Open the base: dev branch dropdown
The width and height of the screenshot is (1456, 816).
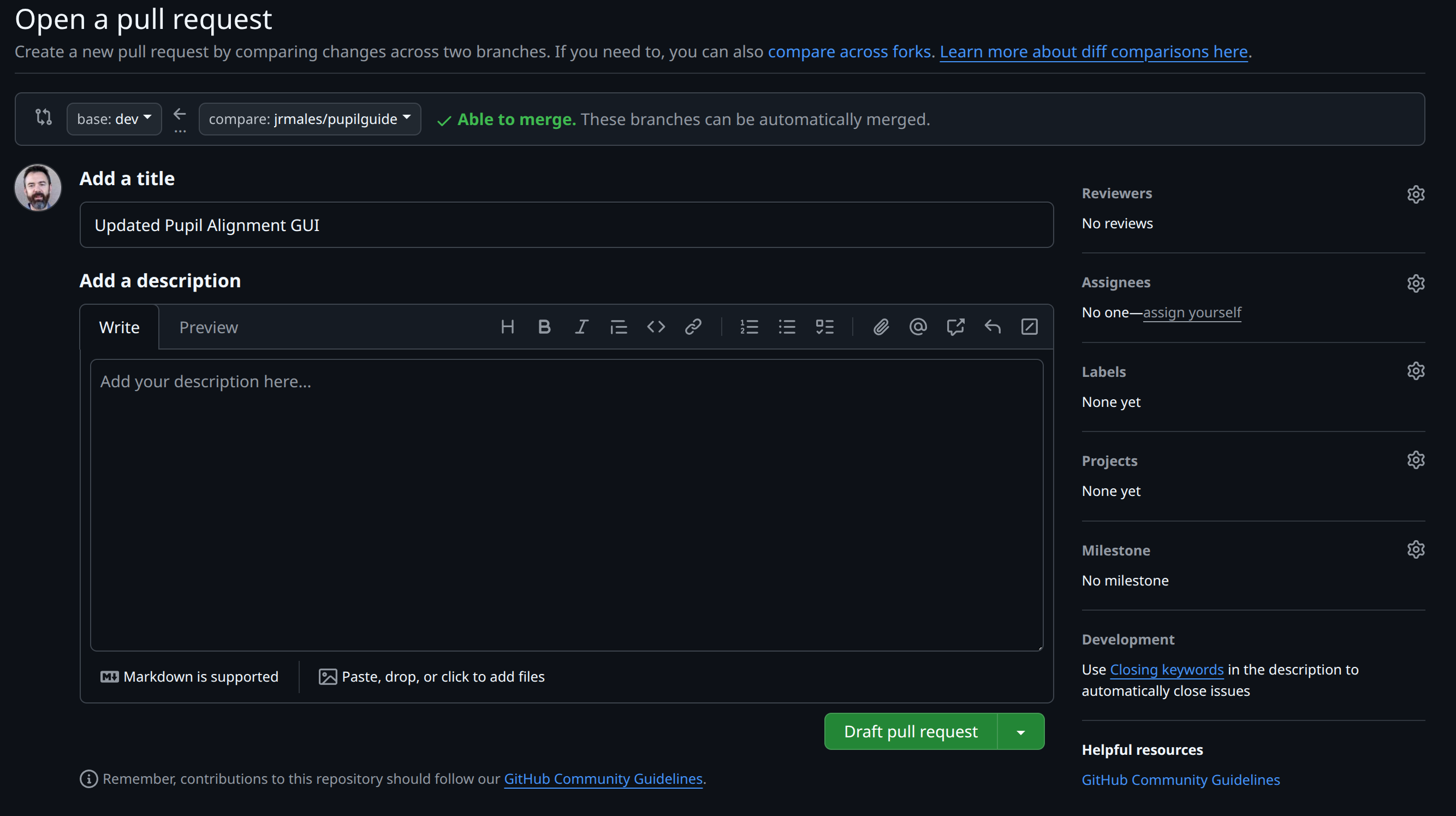(x=114, y=119)
